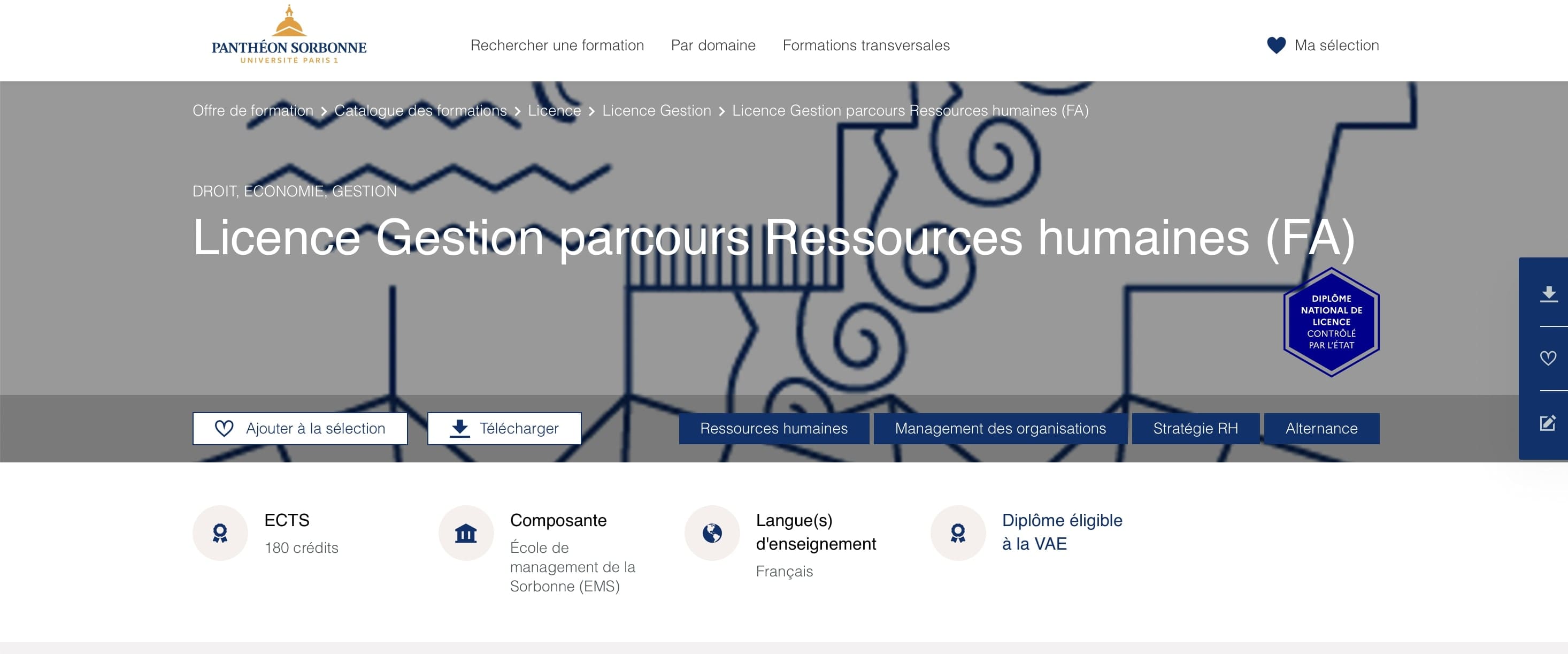
Task: Click the heart icon beside Ma sélection
Action: pos(1276,45)
